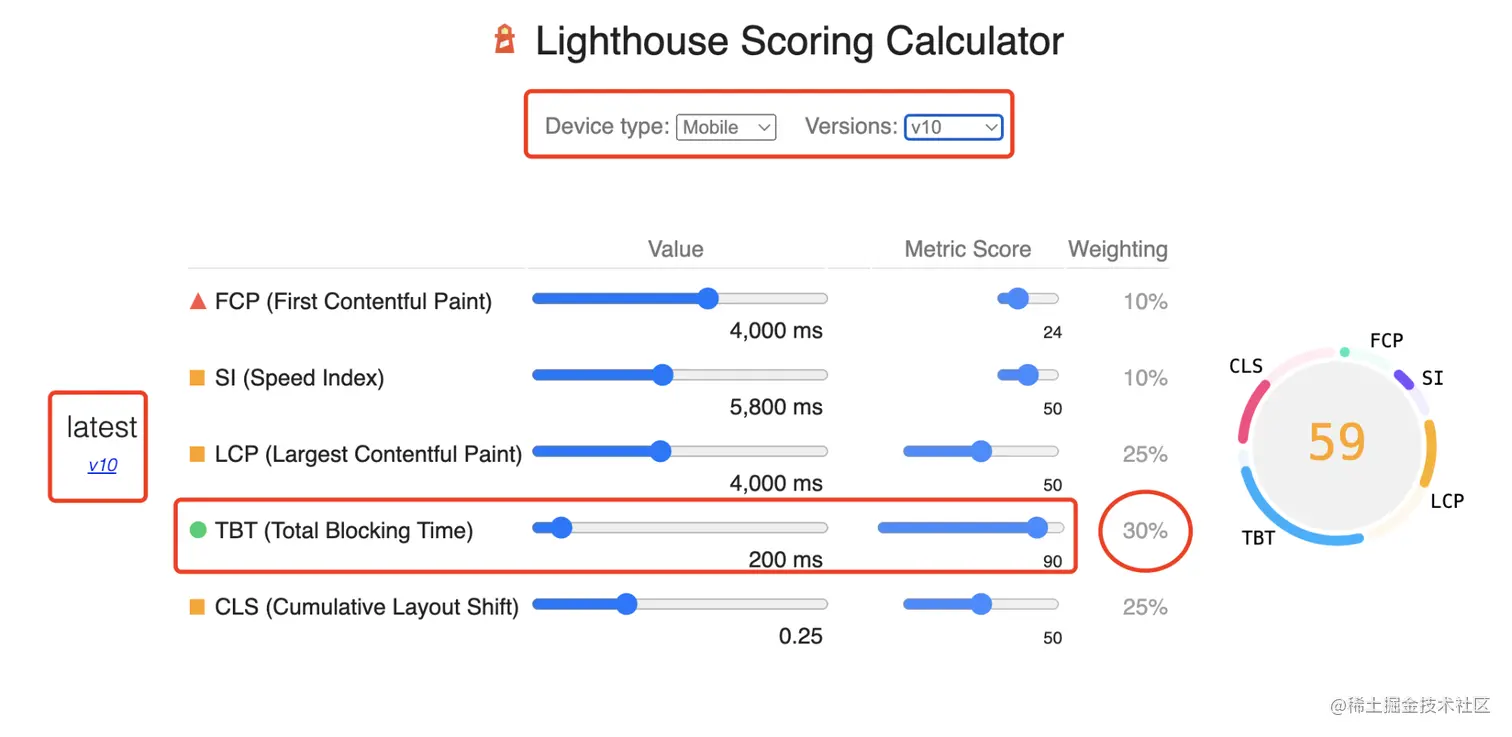
Task: Click the green circle icon beside TBT
Action: pos(198,530)
